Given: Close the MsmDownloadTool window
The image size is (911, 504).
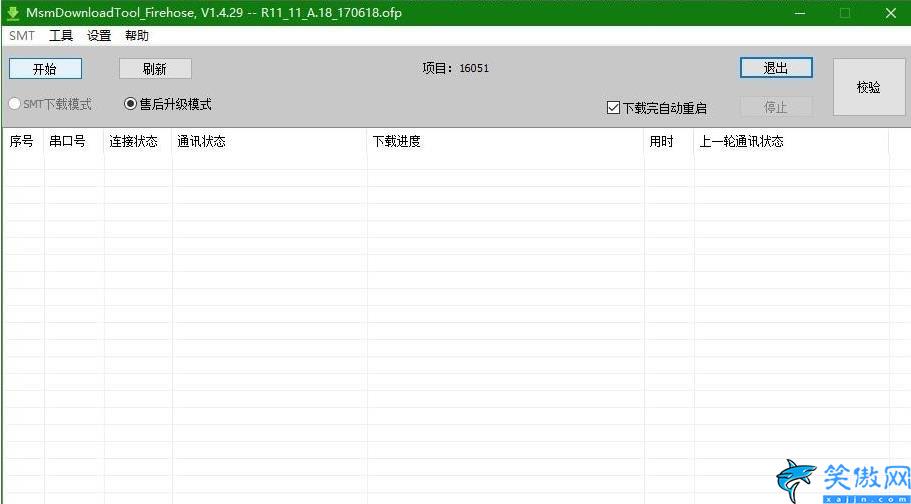Looking at the screenshot, I should tap(890, 13).
